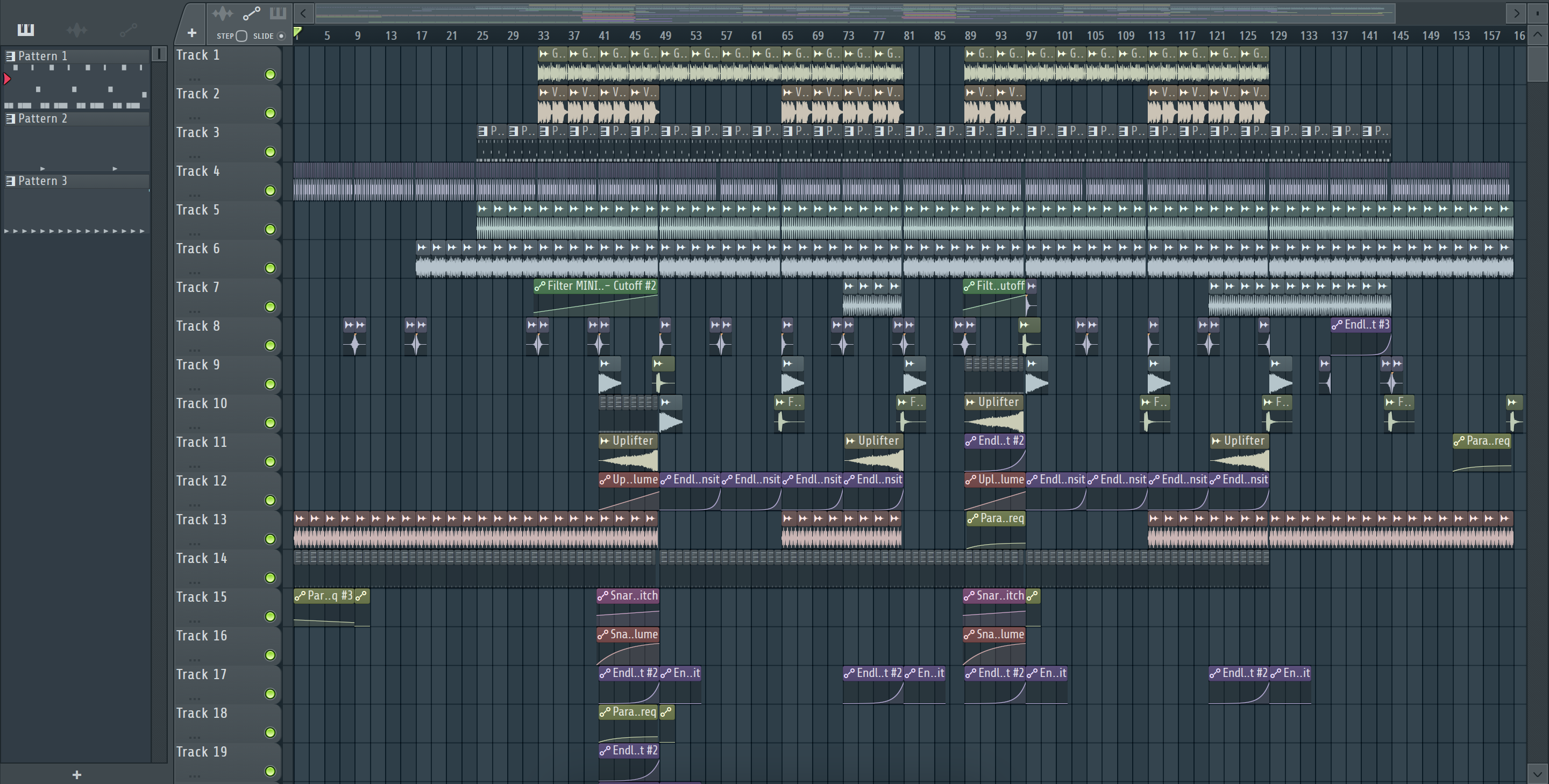Click the up arrow of the vertical scrollbar
This screenshot has height=784, width=1549.
pyautogui.click(x=1537, y=34)
